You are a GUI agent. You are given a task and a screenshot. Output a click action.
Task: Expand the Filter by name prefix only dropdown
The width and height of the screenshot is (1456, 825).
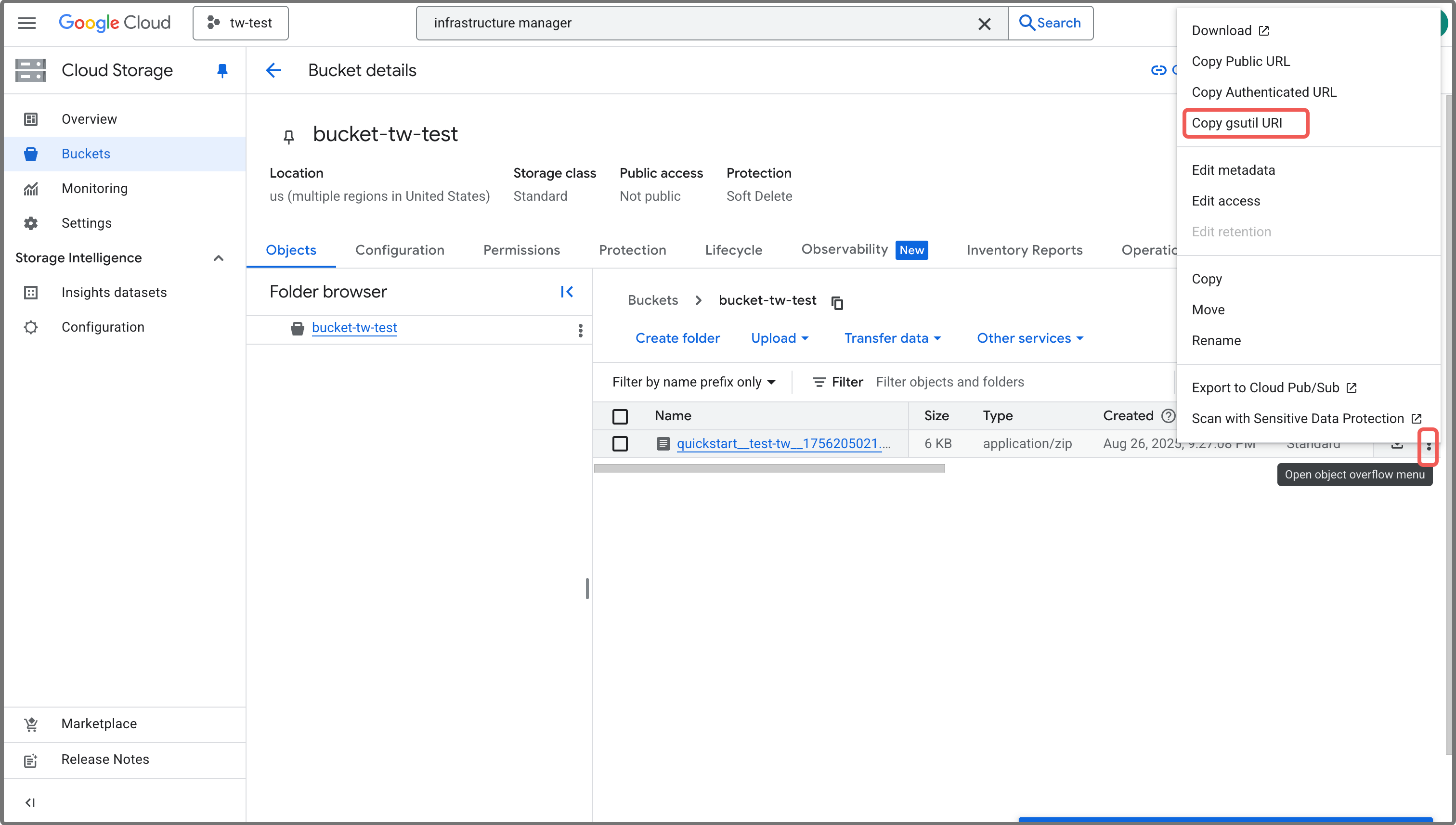pos(694,382)
